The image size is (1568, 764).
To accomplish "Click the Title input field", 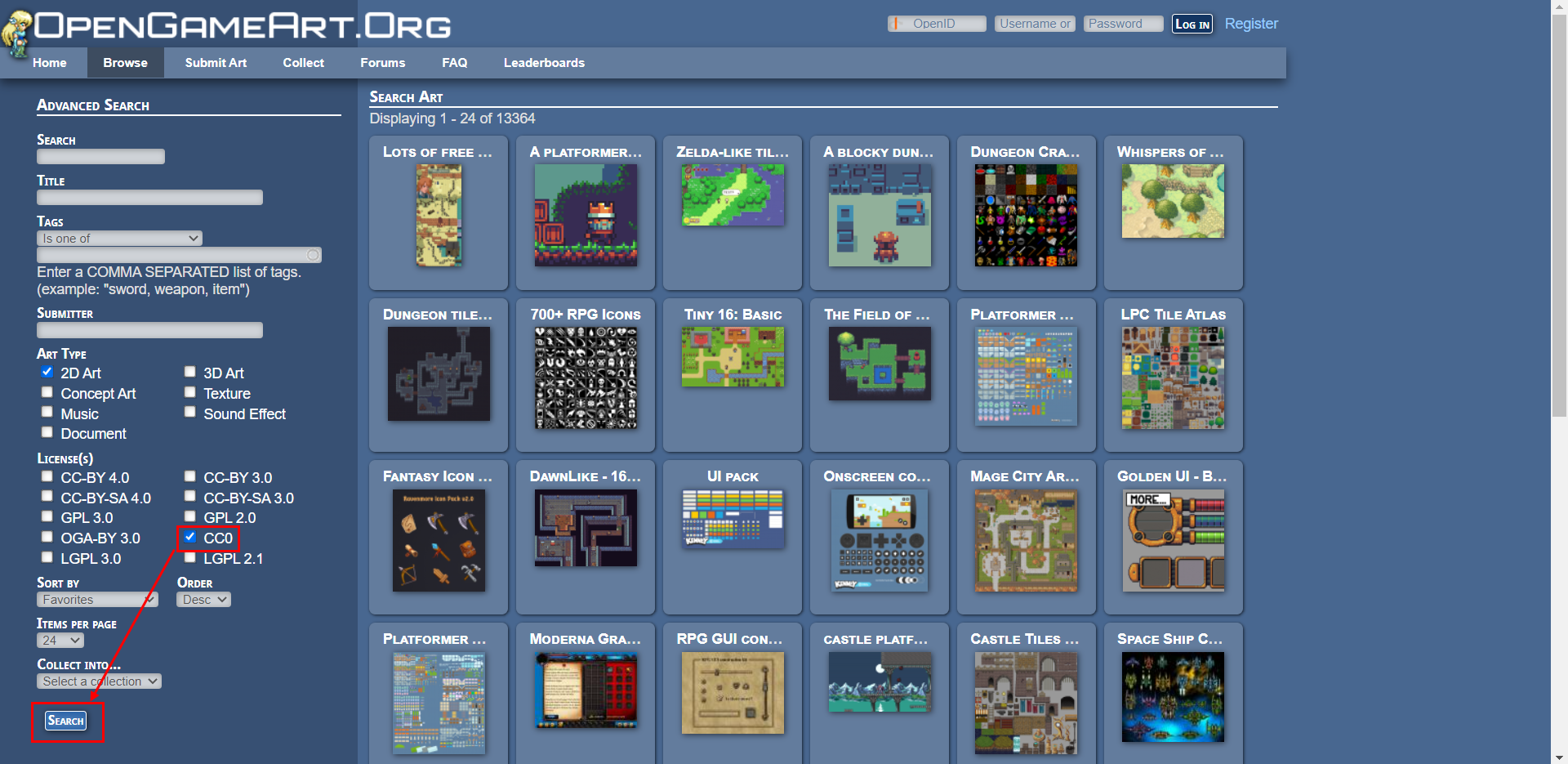I will point(149,197).
